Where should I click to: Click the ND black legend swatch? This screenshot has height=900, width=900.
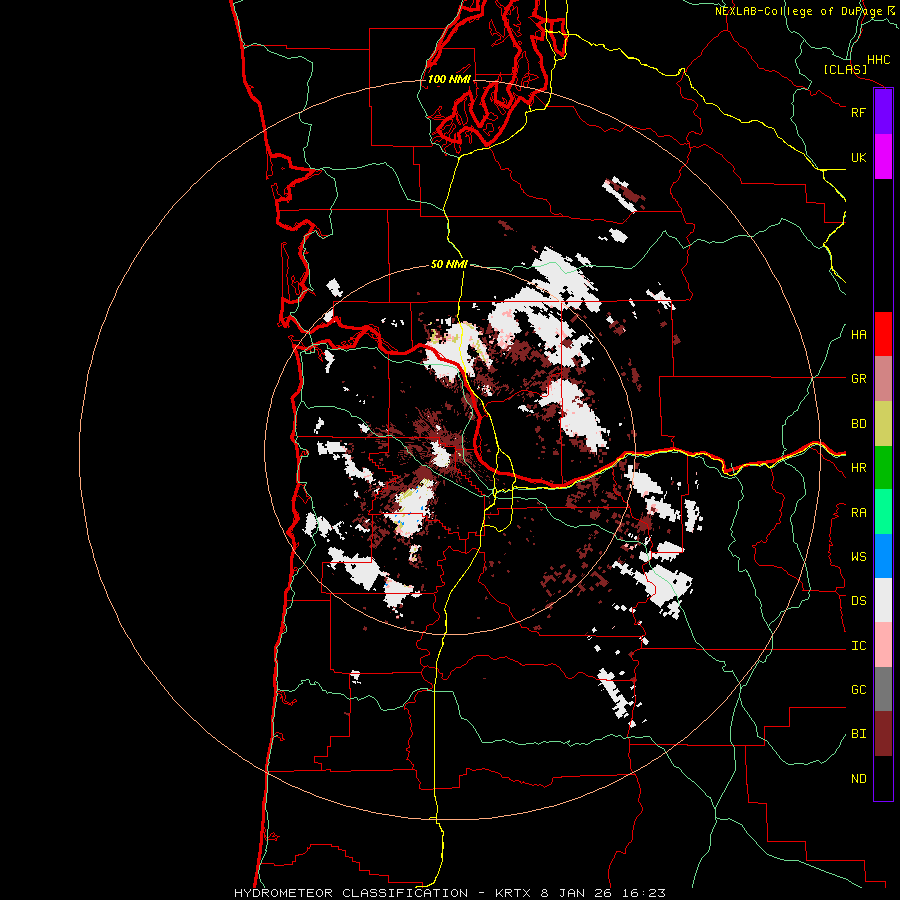click(883, 778)
